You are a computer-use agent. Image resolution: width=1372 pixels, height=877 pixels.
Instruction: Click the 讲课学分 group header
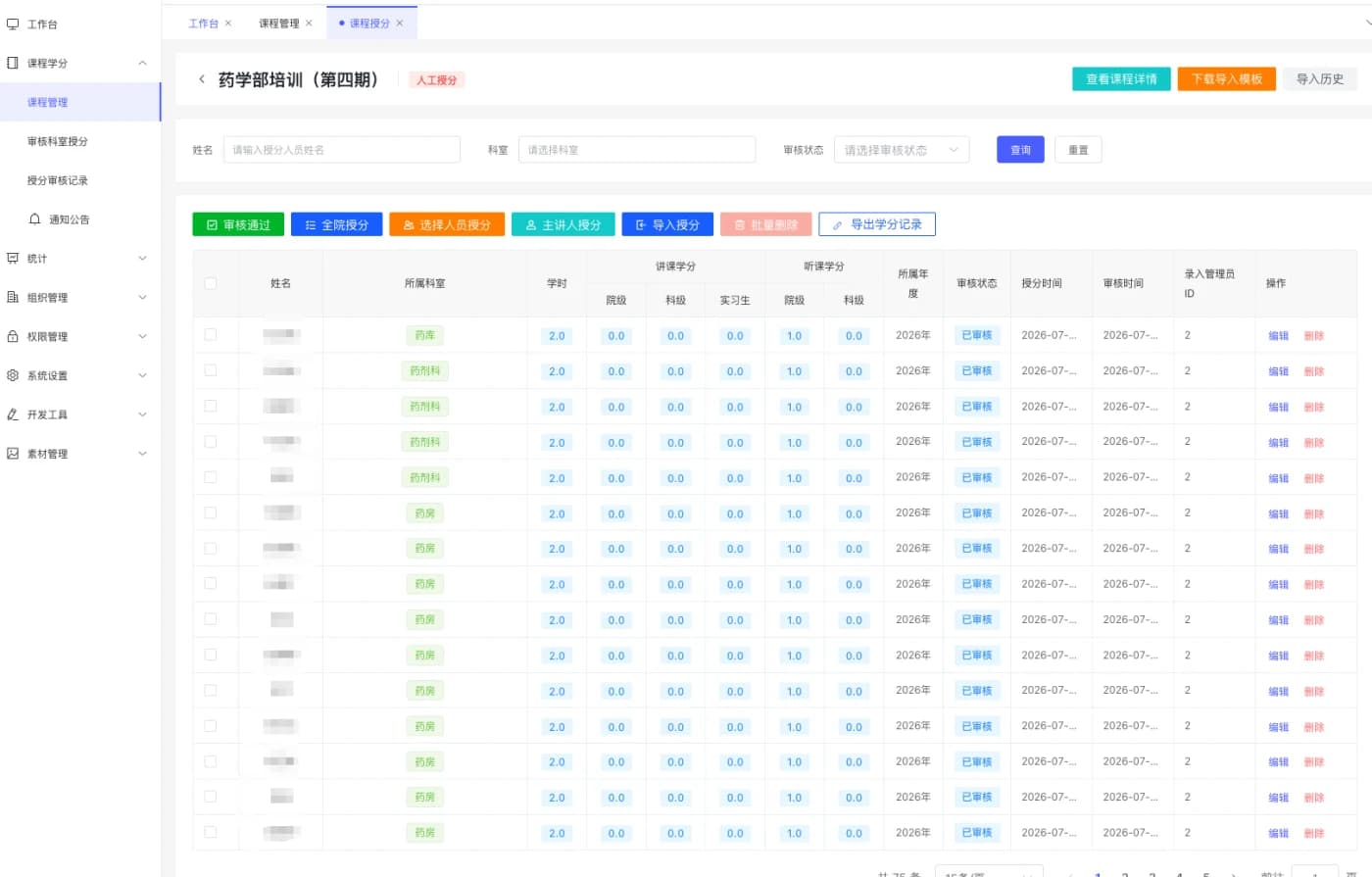675,267
